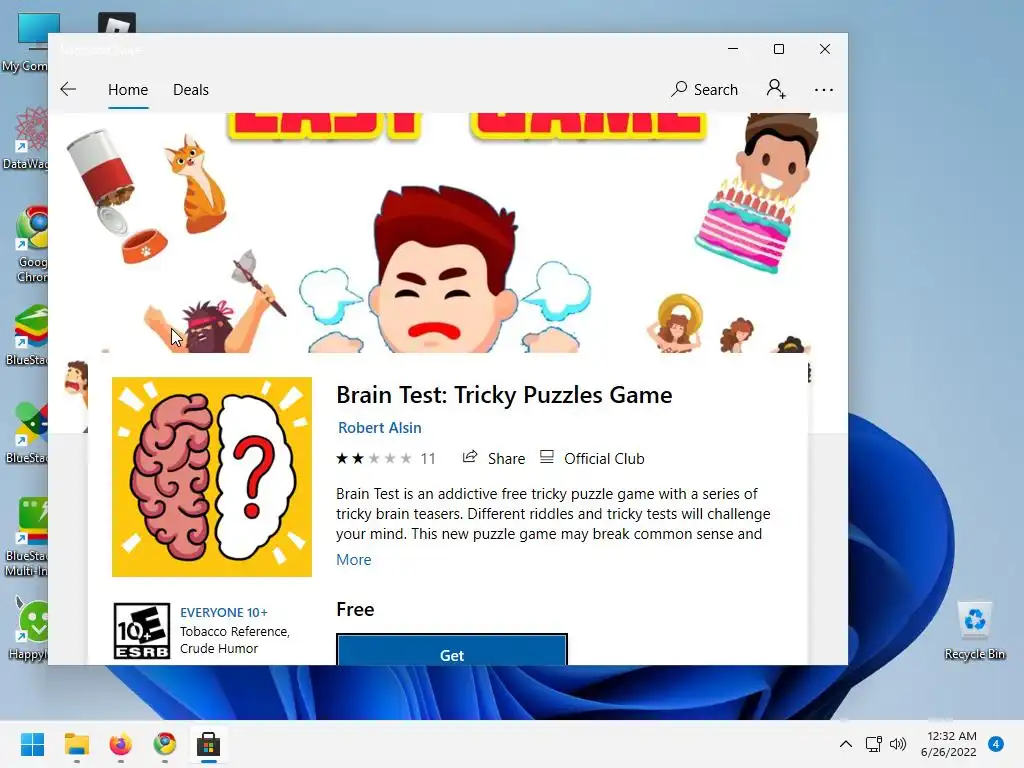Share the Brain Test app
1024x768 pixels.
[x=494, y=458]
